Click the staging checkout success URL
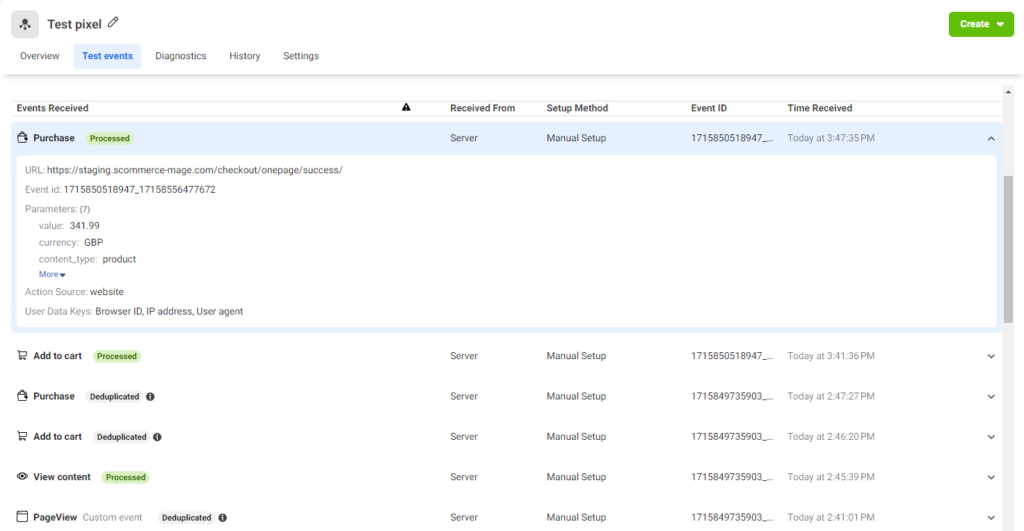 (195, 170)
